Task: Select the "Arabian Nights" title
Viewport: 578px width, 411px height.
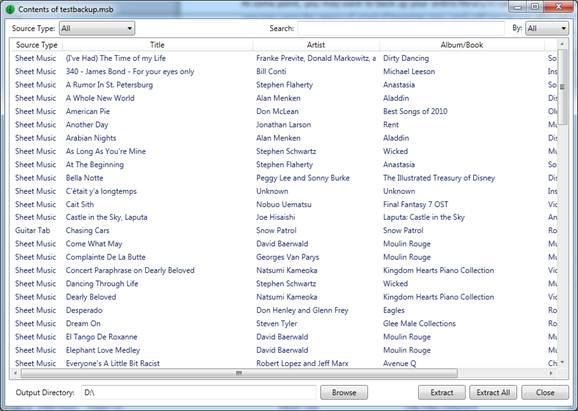Action: click(91, 138)
